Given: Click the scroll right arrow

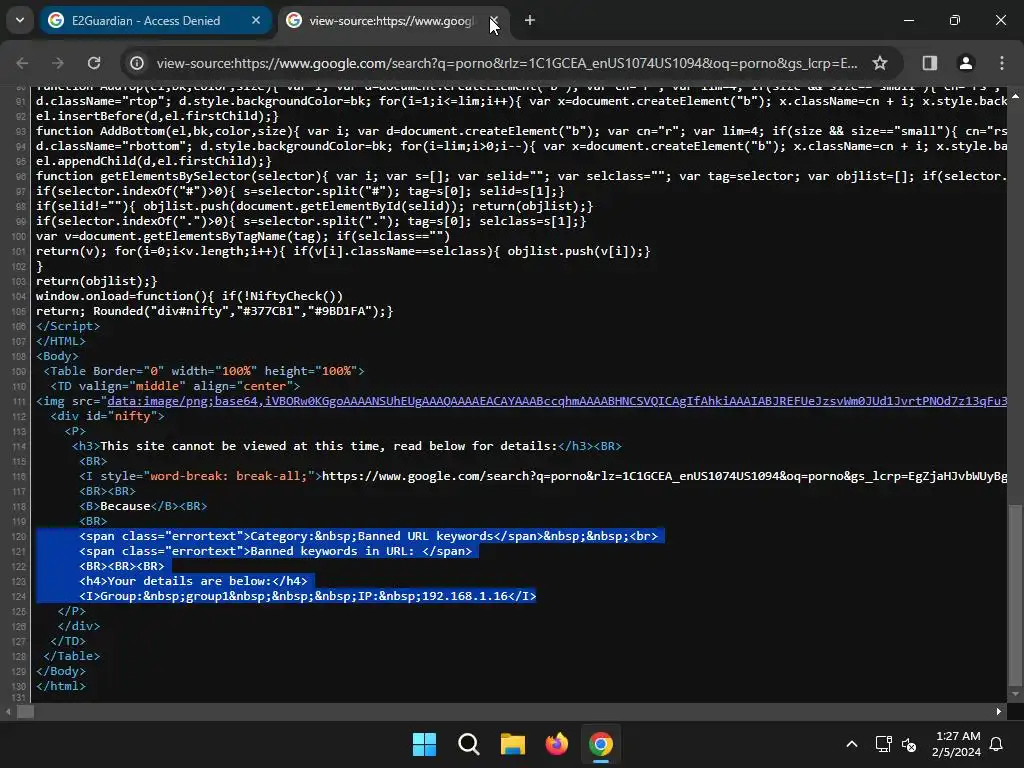Looking at the screenshot, I should pyautogui.click(x=999, y=712).
